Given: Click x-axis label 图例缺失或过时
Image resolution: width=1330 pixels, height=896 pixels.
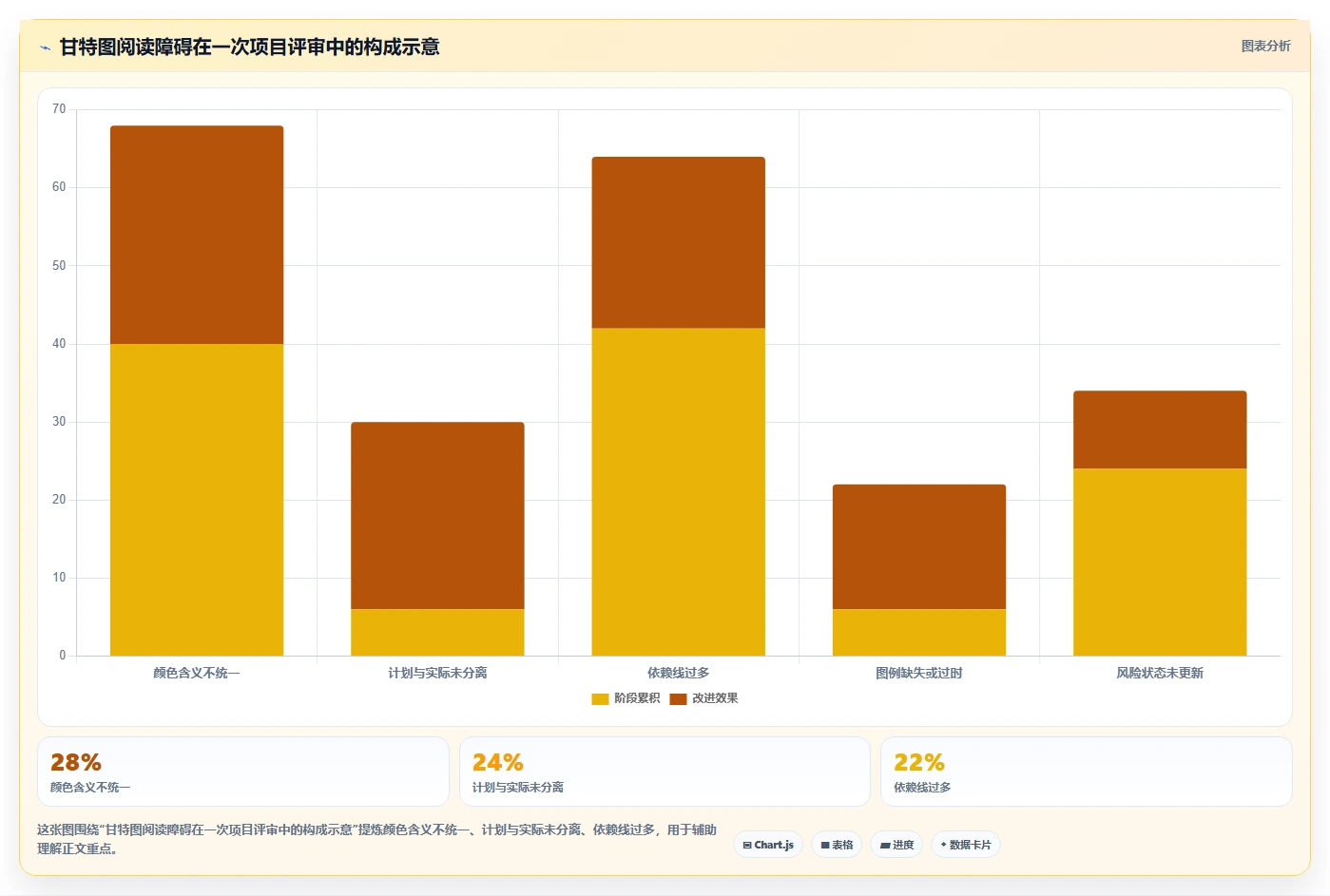Looking at the screenshot, I should click(x=919, y=673).
